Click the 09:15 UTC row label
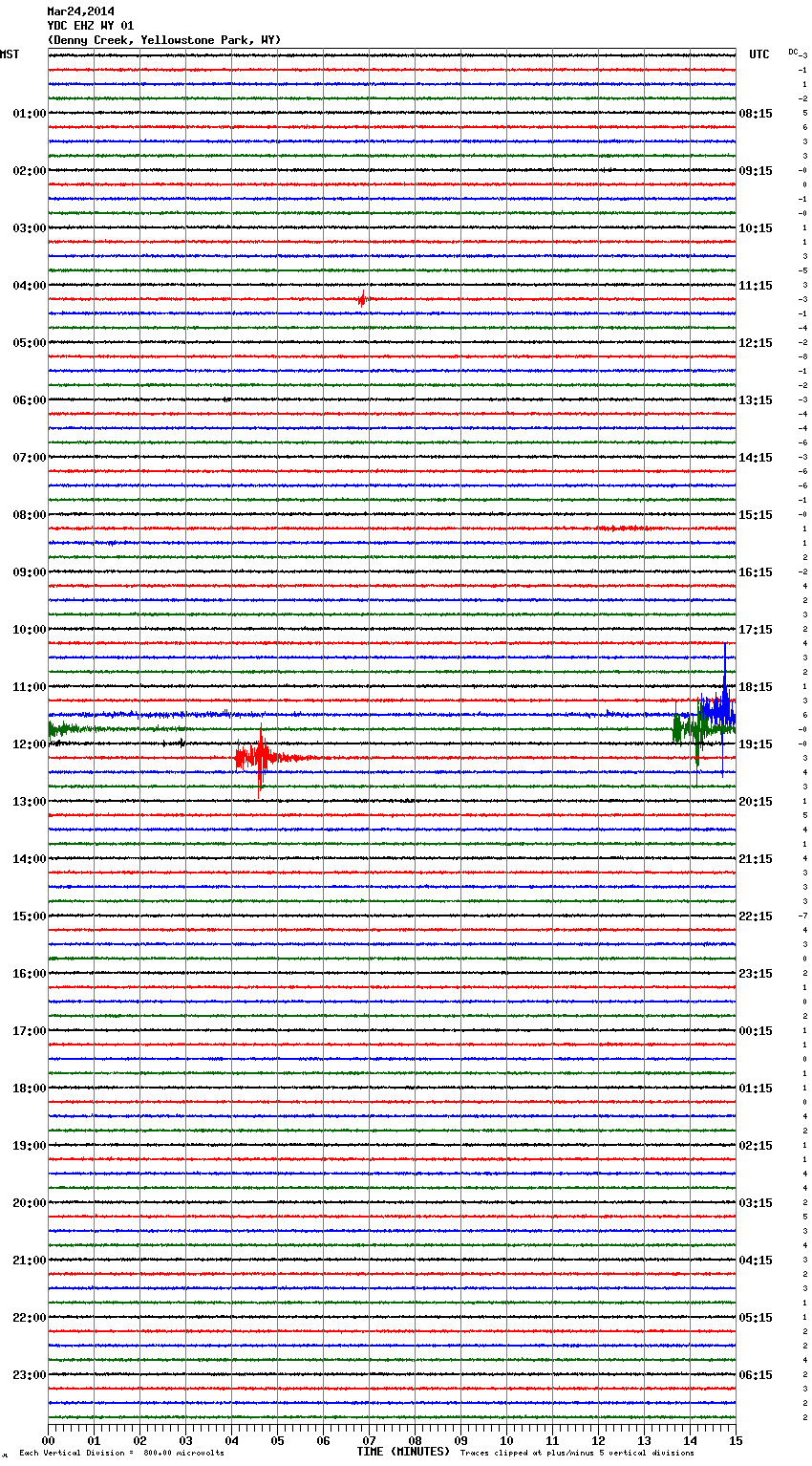The image size is (812, 1466). tap(756, 171)
